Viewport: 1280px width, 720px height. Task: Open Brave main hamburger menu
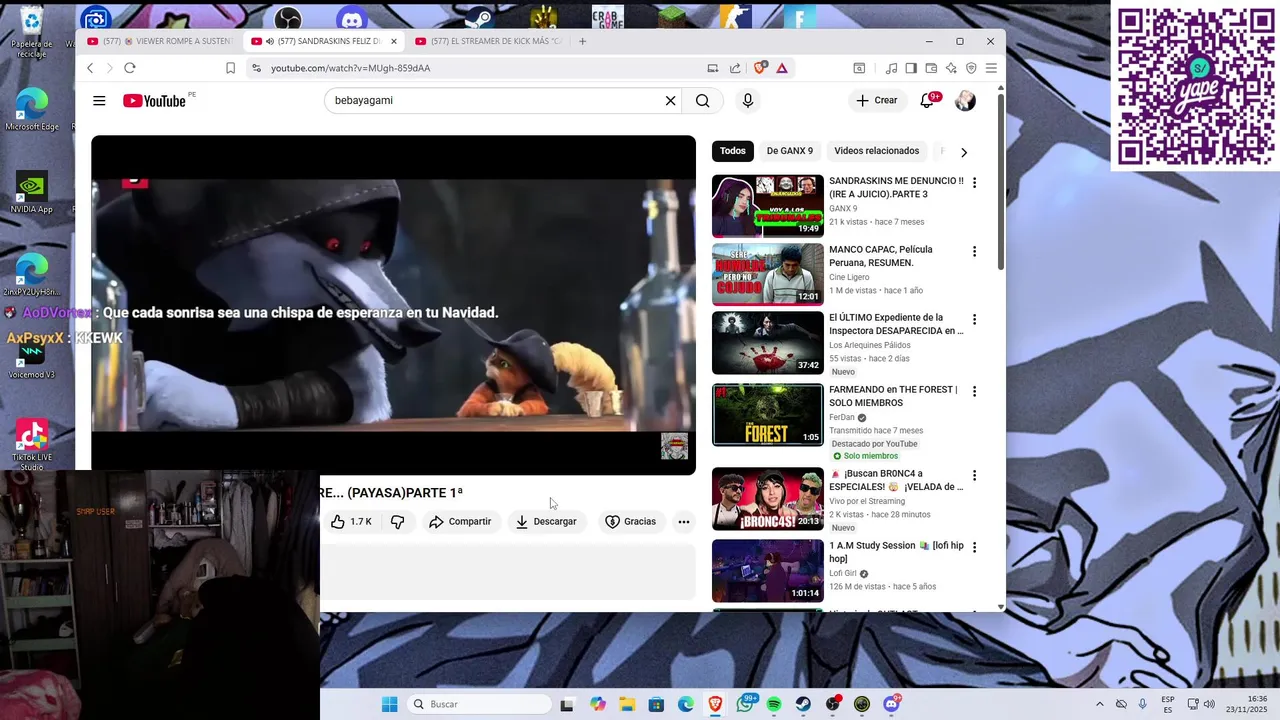coord(991,68)
